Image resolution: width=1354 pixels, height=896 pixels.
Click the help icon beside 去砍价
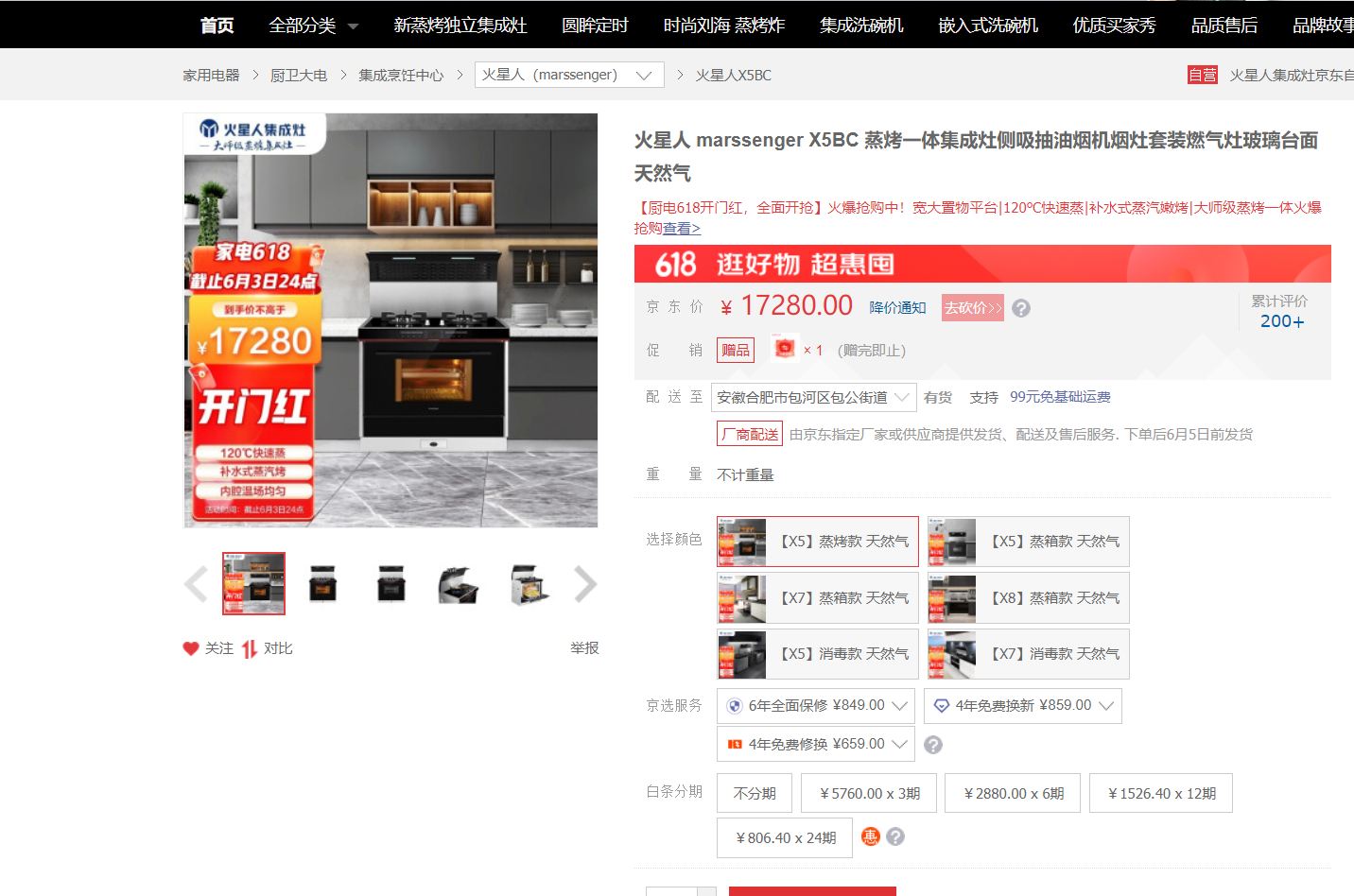(1021, 308)
